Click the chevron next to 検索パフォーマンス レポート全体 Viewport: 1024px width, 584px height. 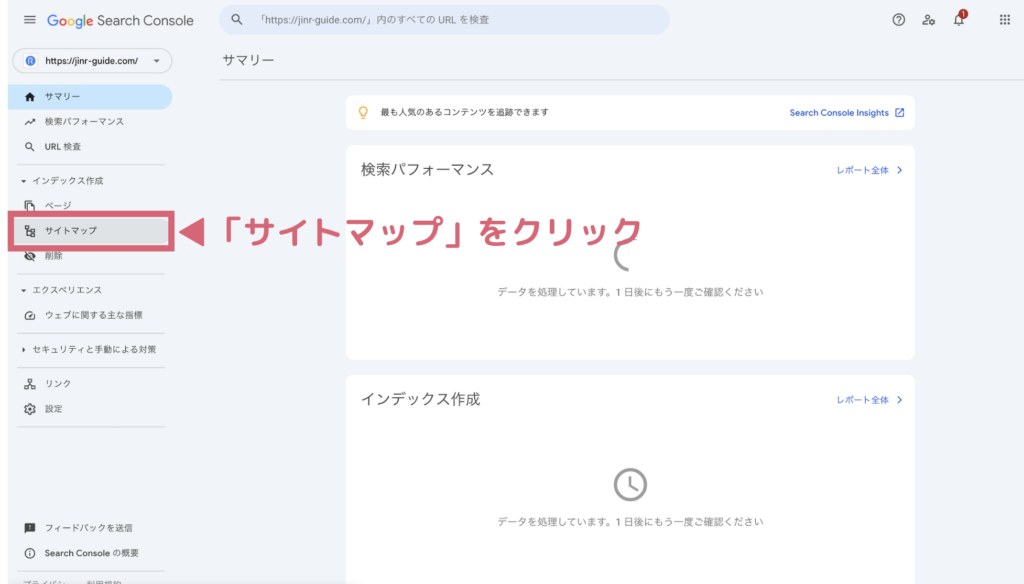[899, 170]
